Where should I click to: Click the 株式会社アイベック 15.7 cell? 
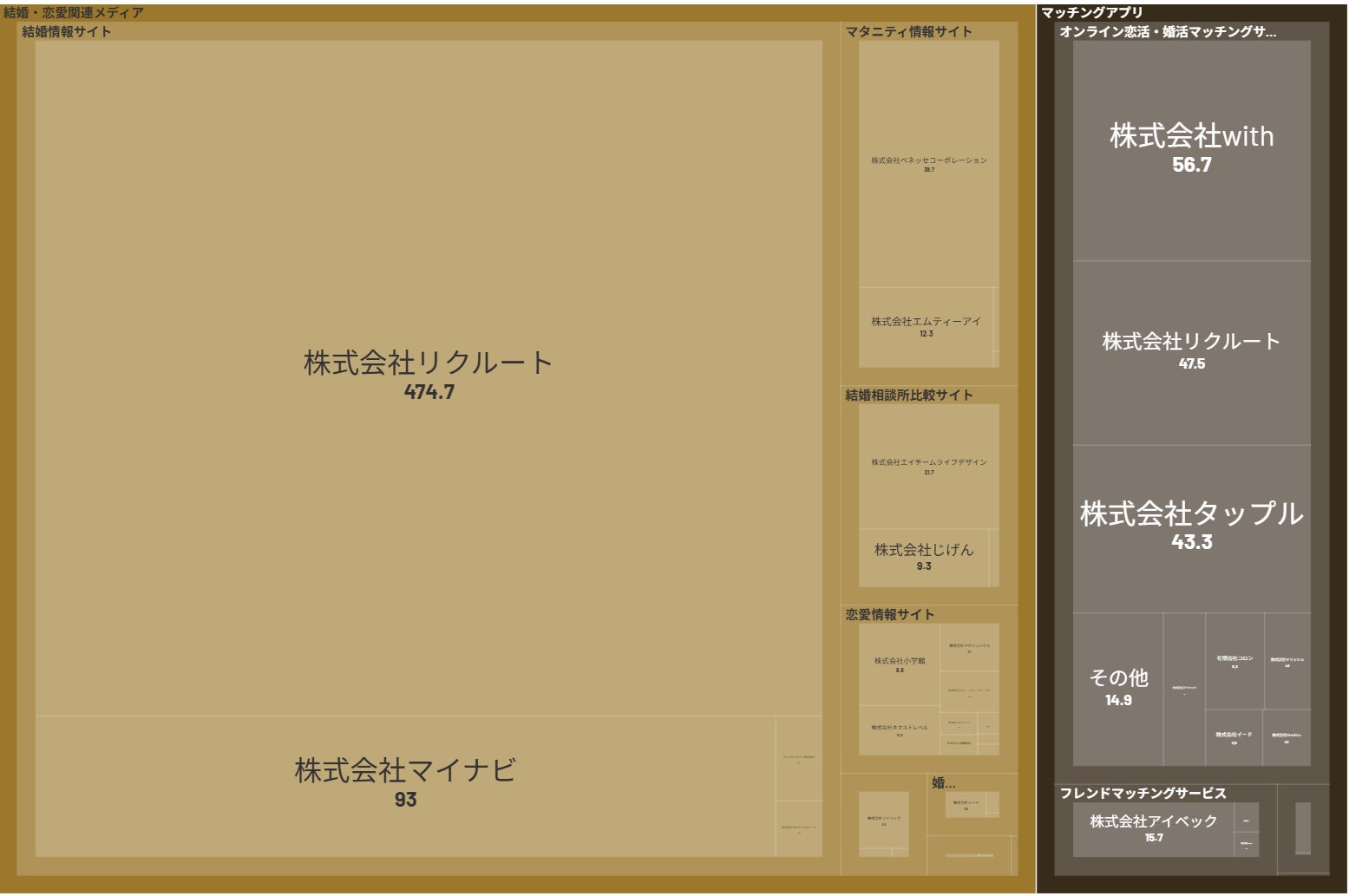[1154, 829]
